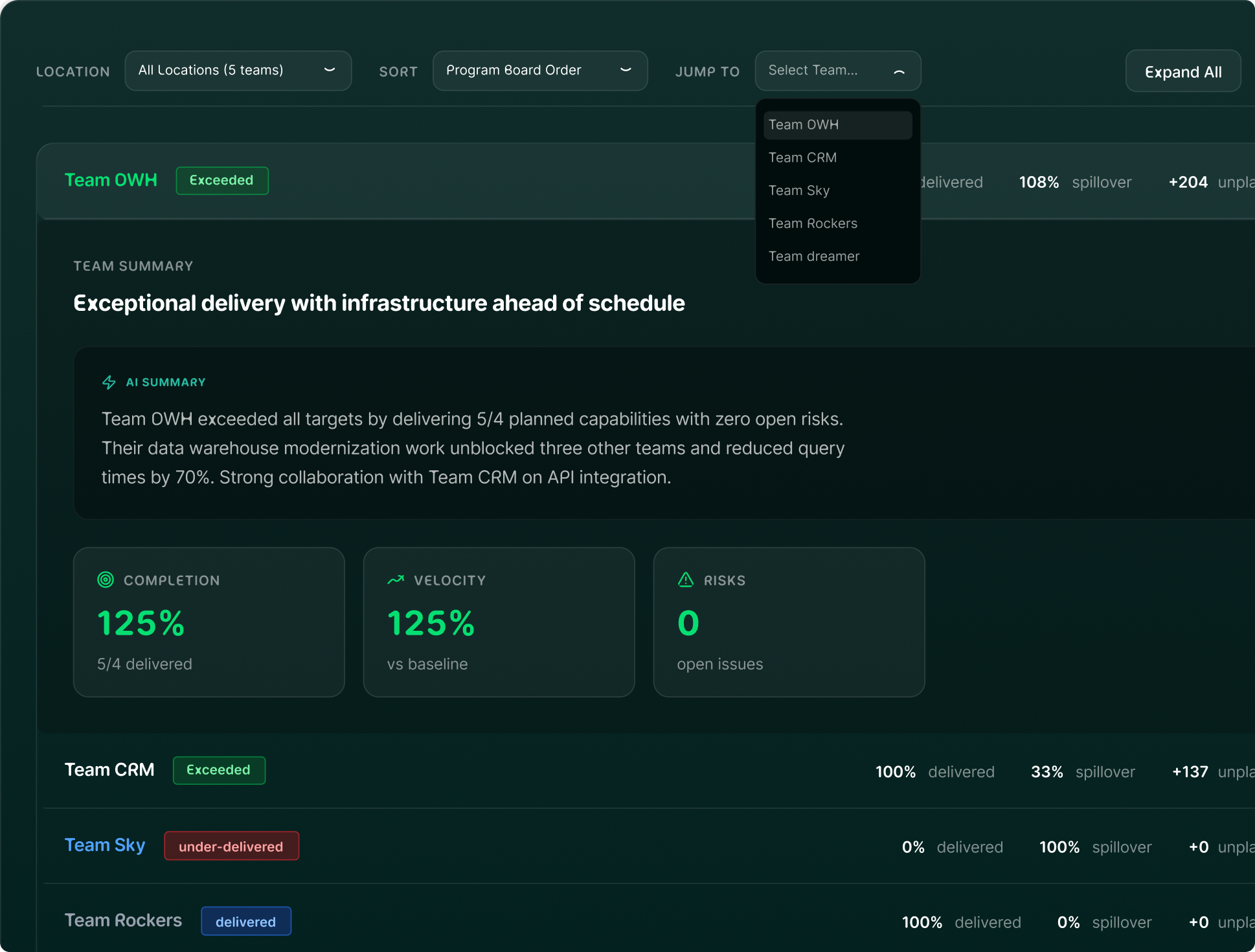Click the Exceptional delivery summary headline
This screenshot has height=952, width=1255.
[x=379, y=303]
